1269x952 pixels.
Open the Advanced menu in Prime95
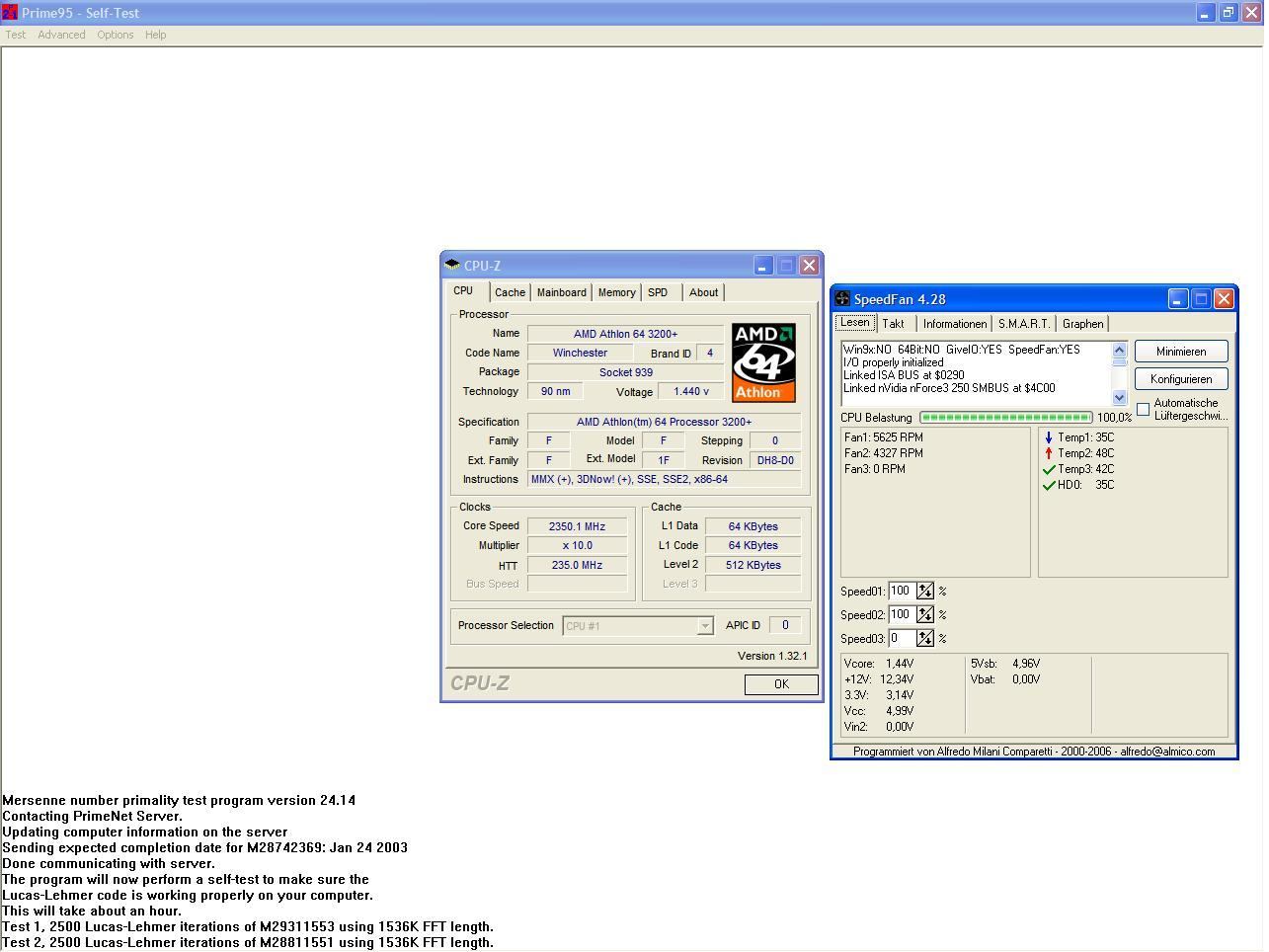click(61, 35)
